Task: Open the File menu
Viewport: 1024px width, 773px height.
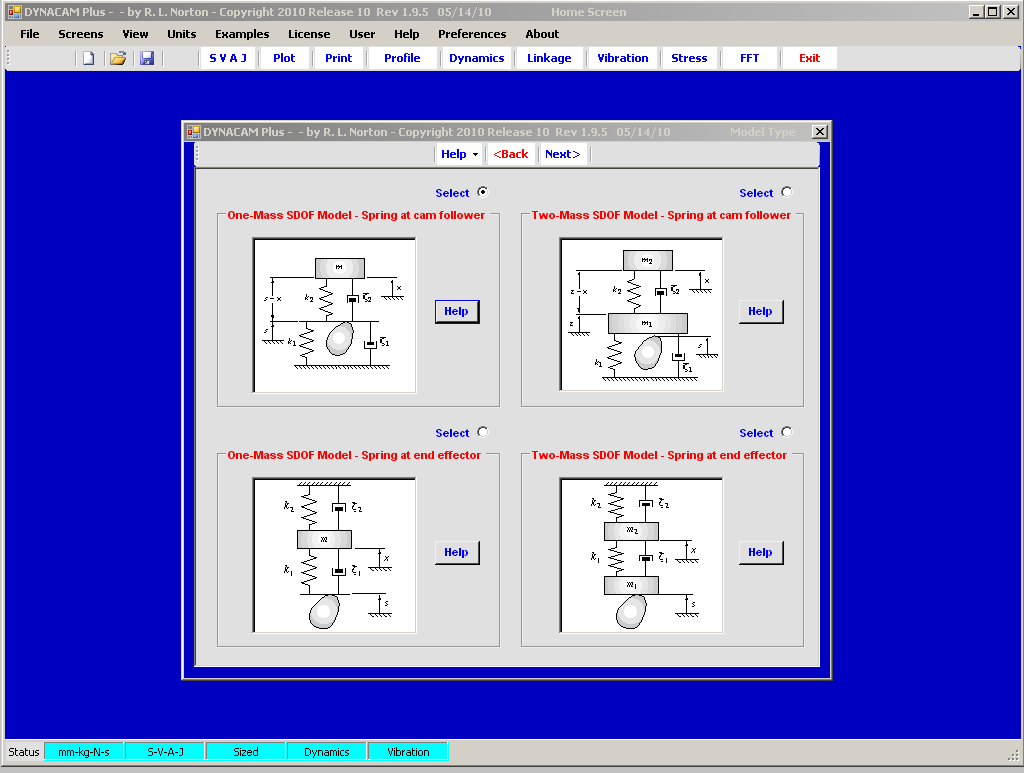Action: point(29,34)
